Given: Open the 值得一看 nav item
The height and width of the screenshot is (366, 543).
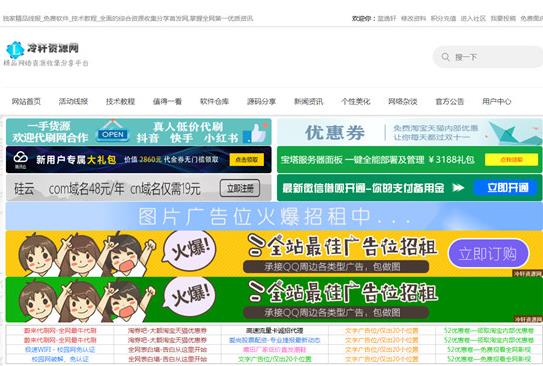Looking at the screenshot, I should 168,101.
